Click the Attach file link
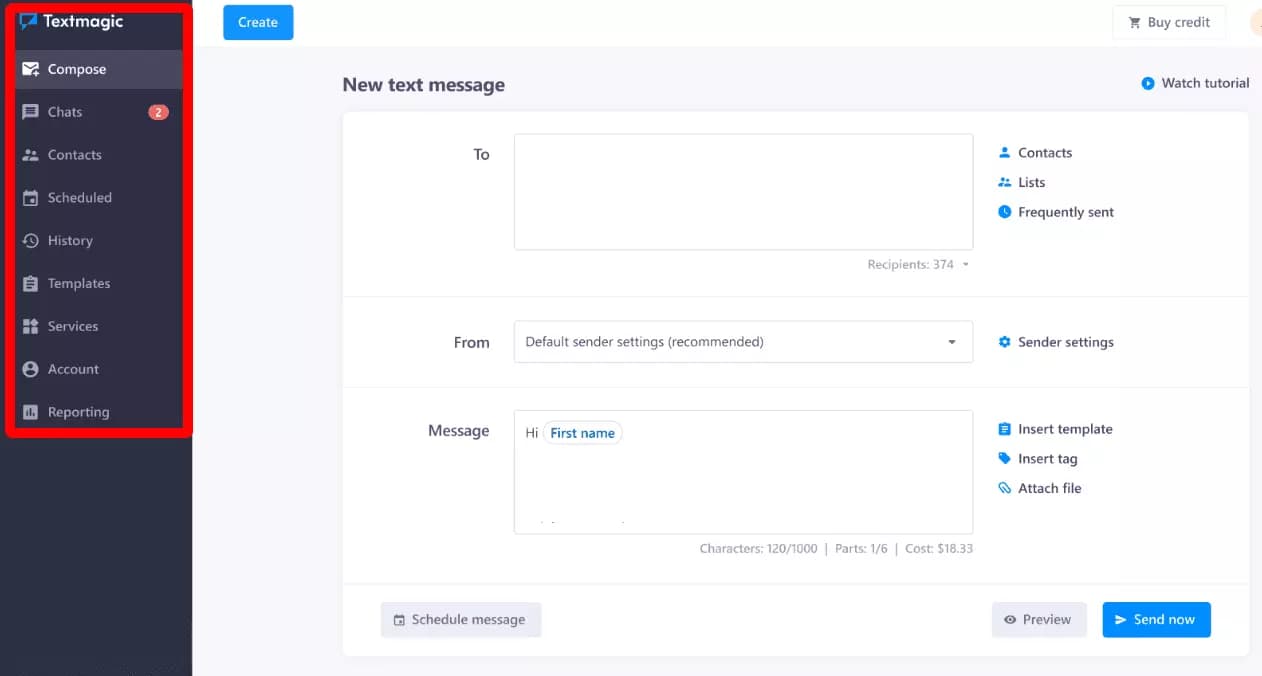The image size is (1262, 676). pyautogui.click(x=1049, y=488)
